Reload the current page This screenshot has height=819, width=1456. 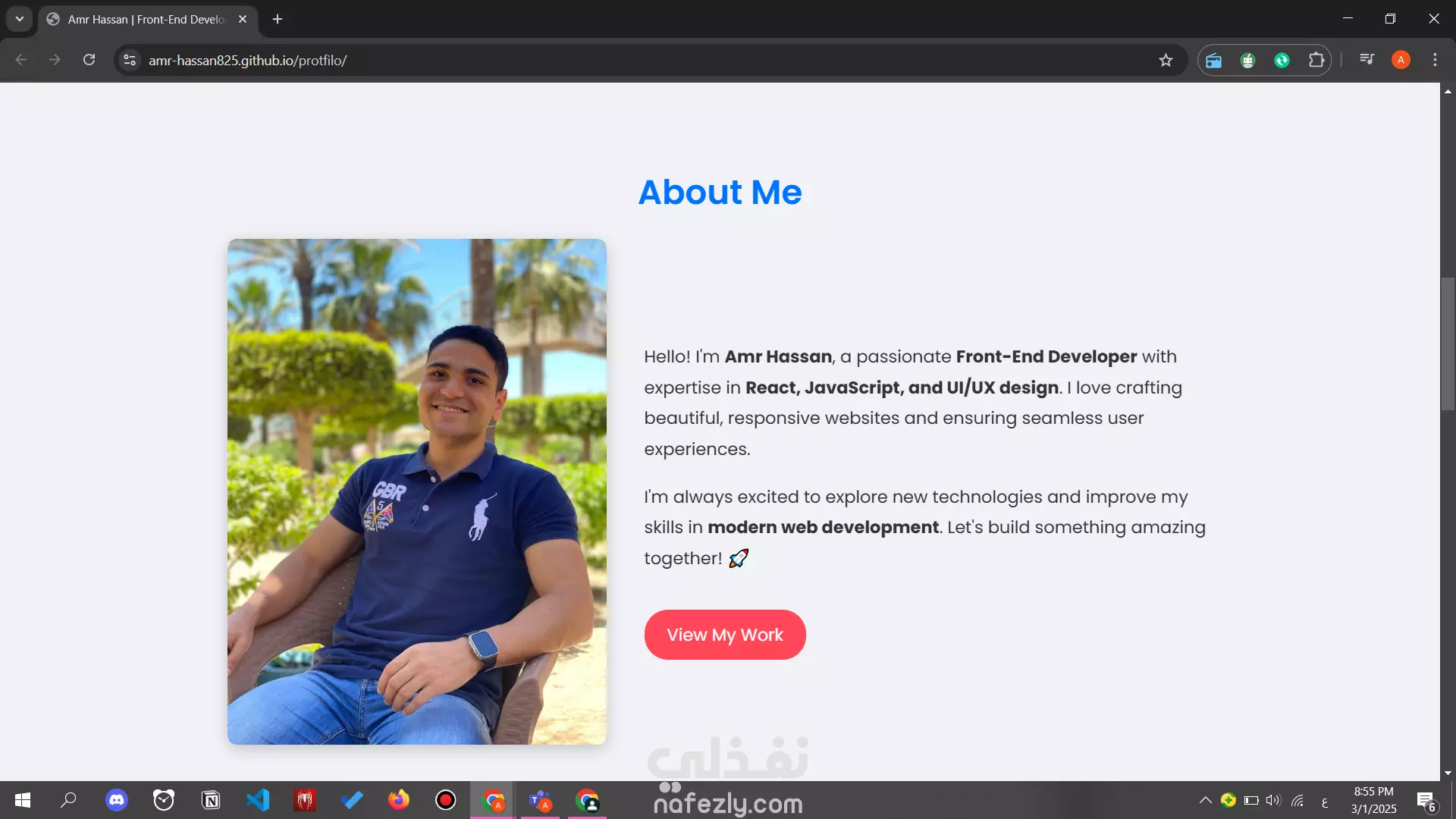tap(89, 60)
